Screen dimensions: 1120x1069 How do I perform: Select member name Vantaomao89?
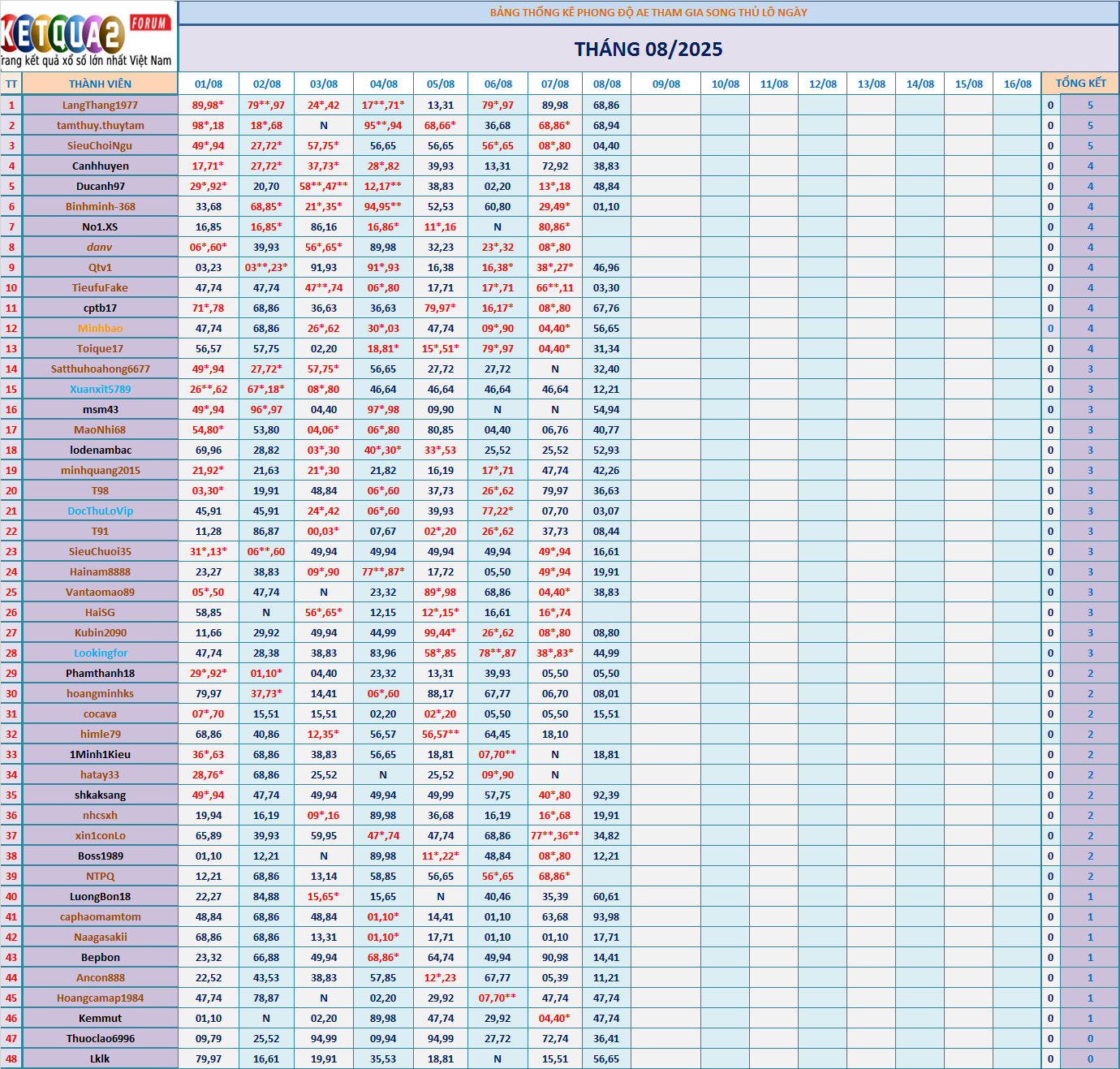[x=100, y=592]
